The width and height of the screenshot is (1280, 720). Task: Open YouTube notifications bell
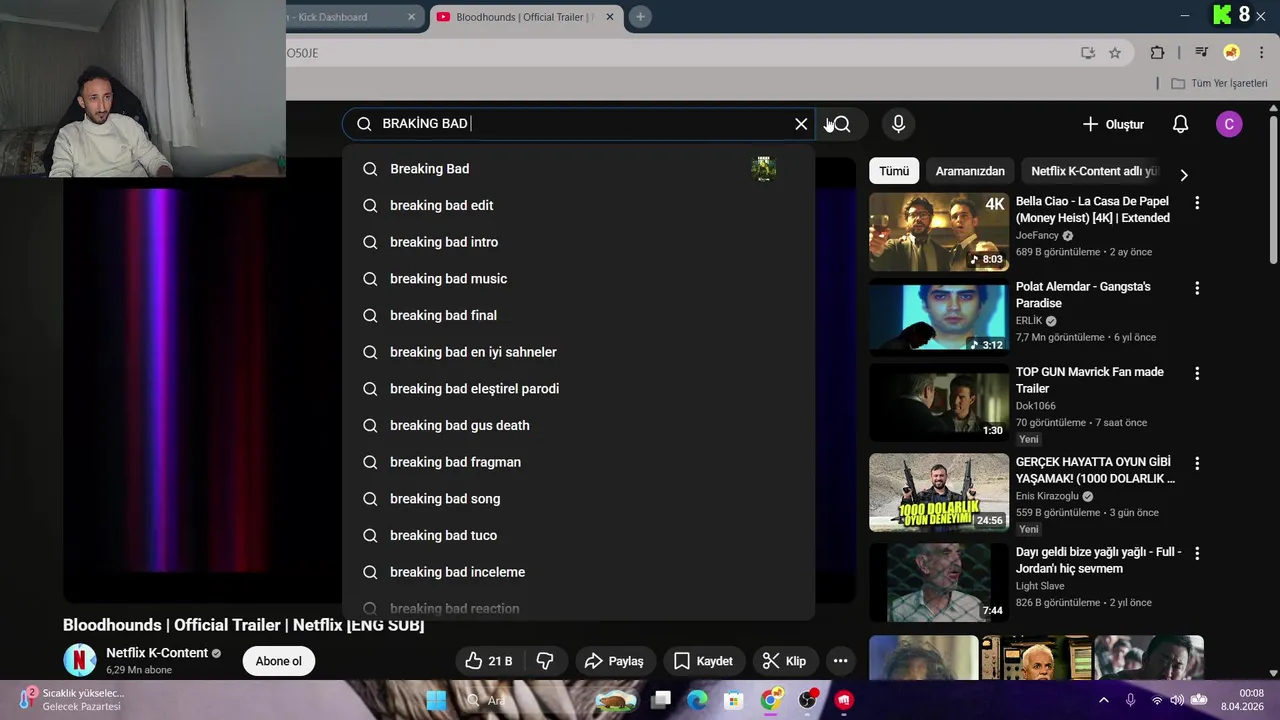point(1180,124)
